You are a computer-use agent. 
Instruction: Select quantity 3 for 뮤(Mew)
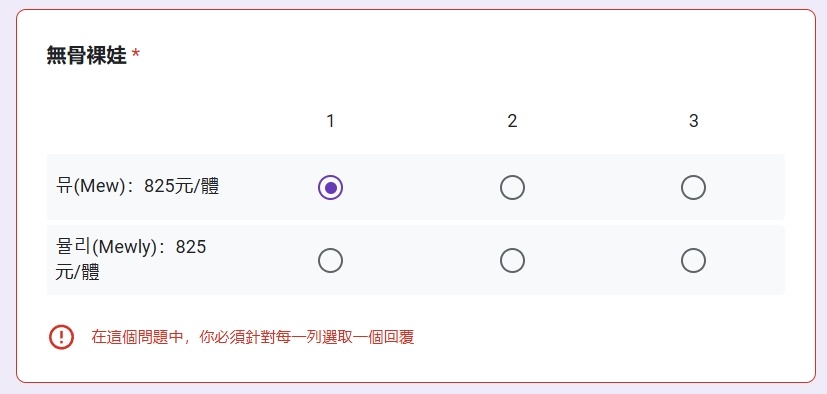pyautogui.click(x=693, y=188)
